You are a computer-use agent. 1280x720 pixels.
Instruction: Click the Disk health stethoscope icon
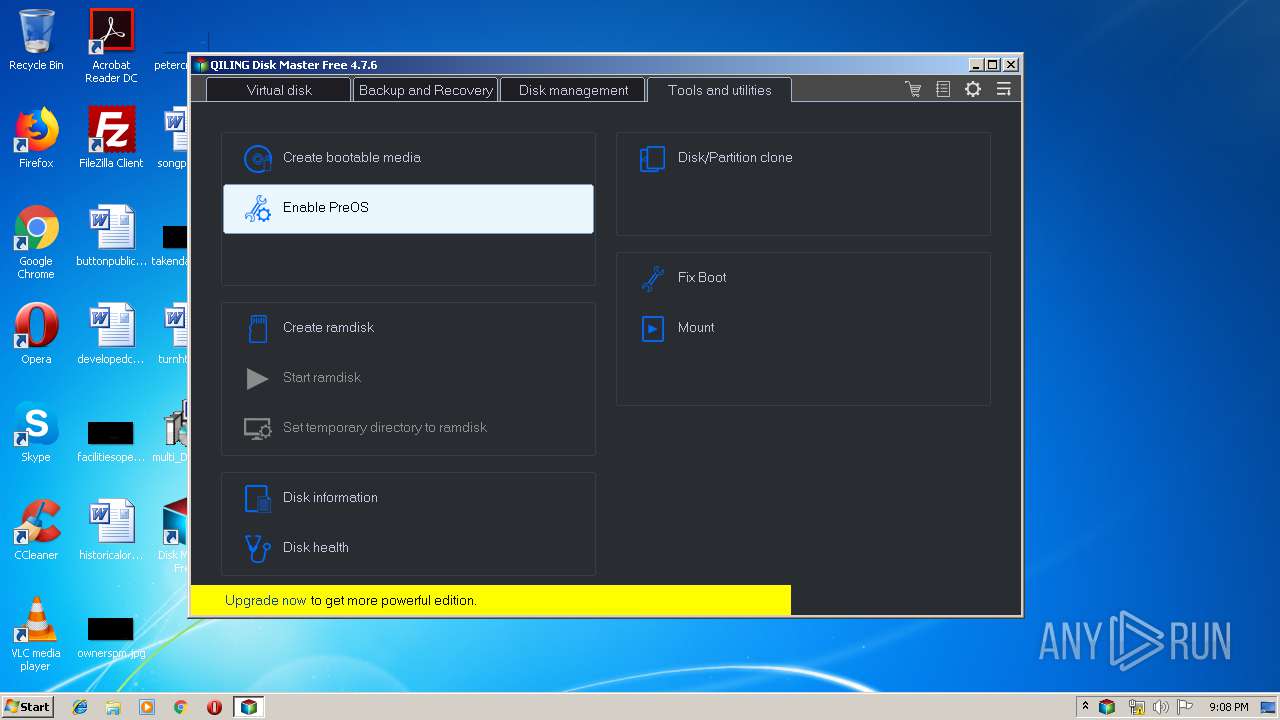pyautogui.click(x=258, y=548)
